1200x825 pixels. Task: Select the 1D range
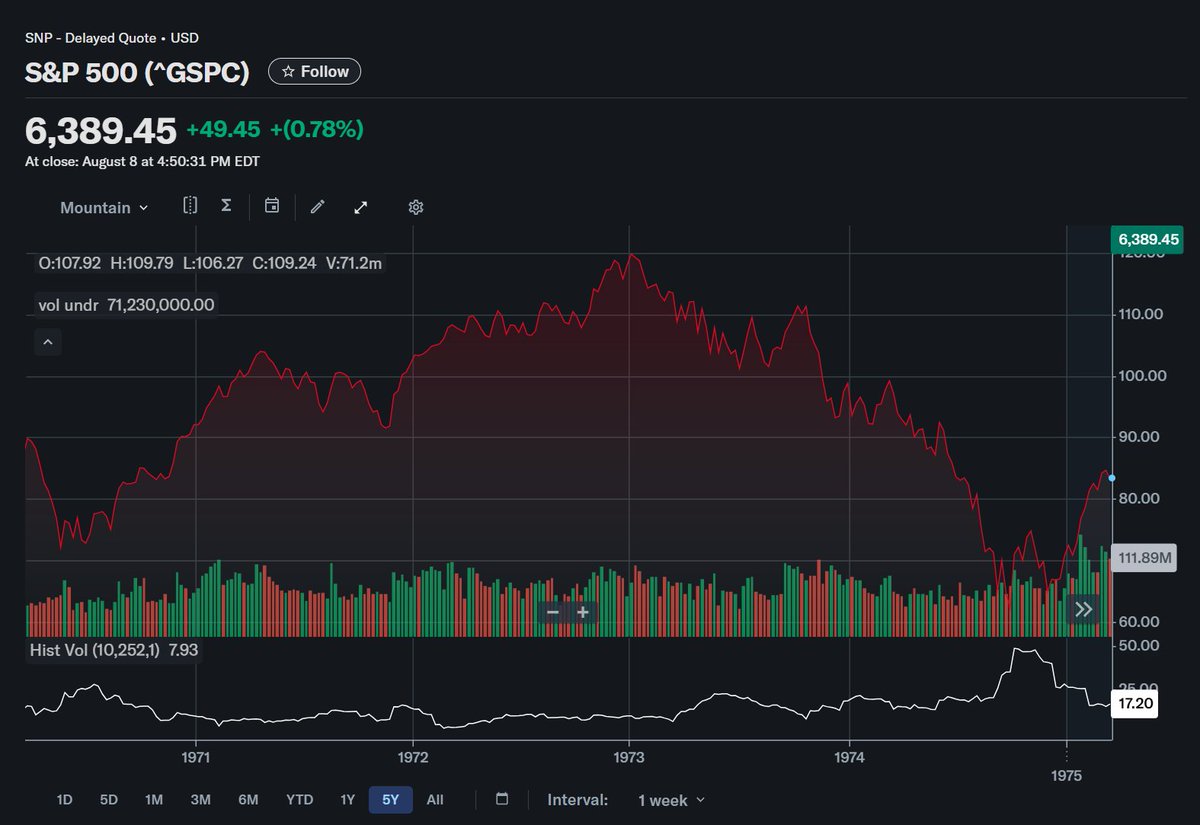[x=64, y=800]
